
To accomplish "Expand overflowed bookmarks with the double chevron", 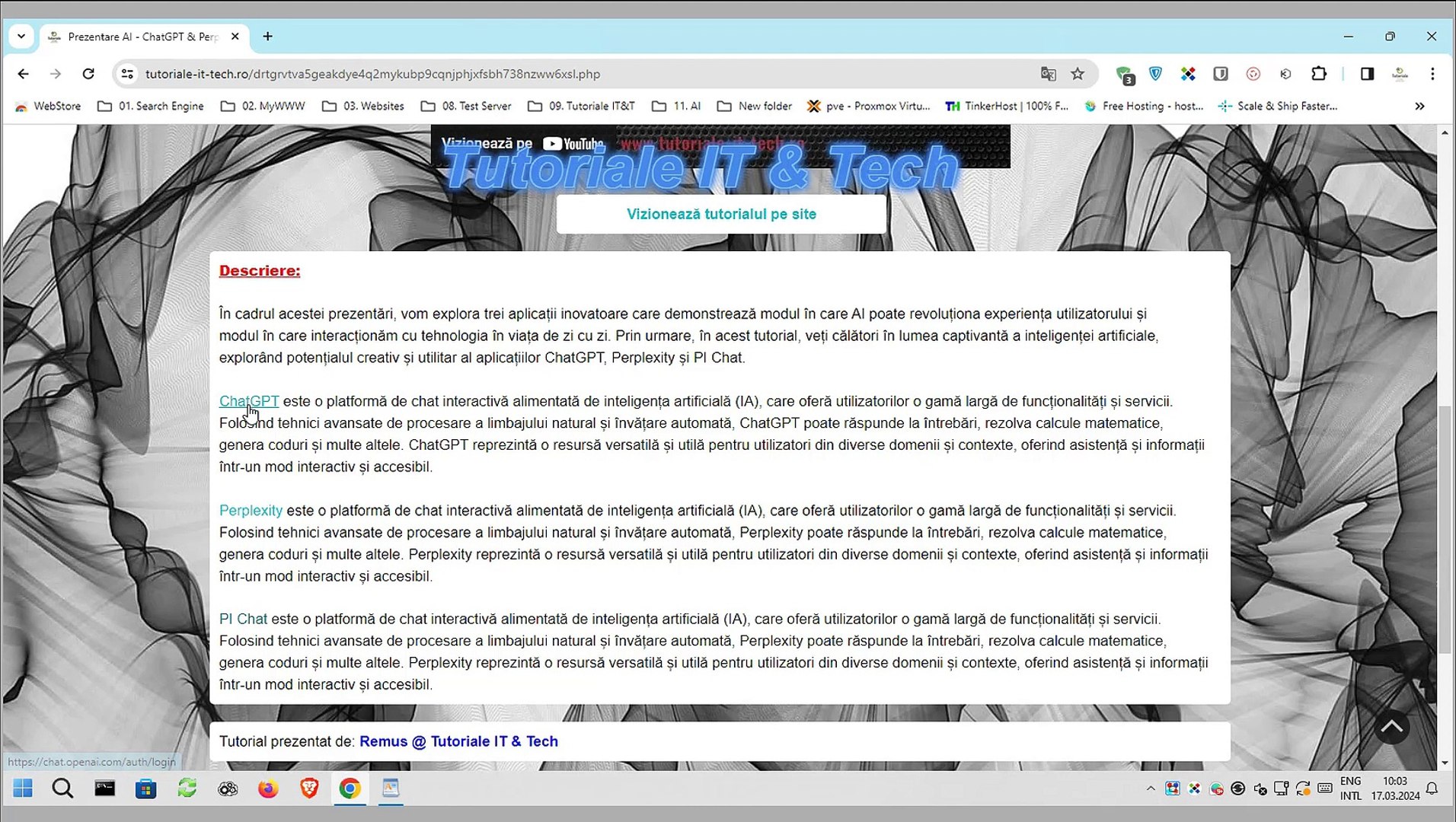I will click(x=1420, y=106).
